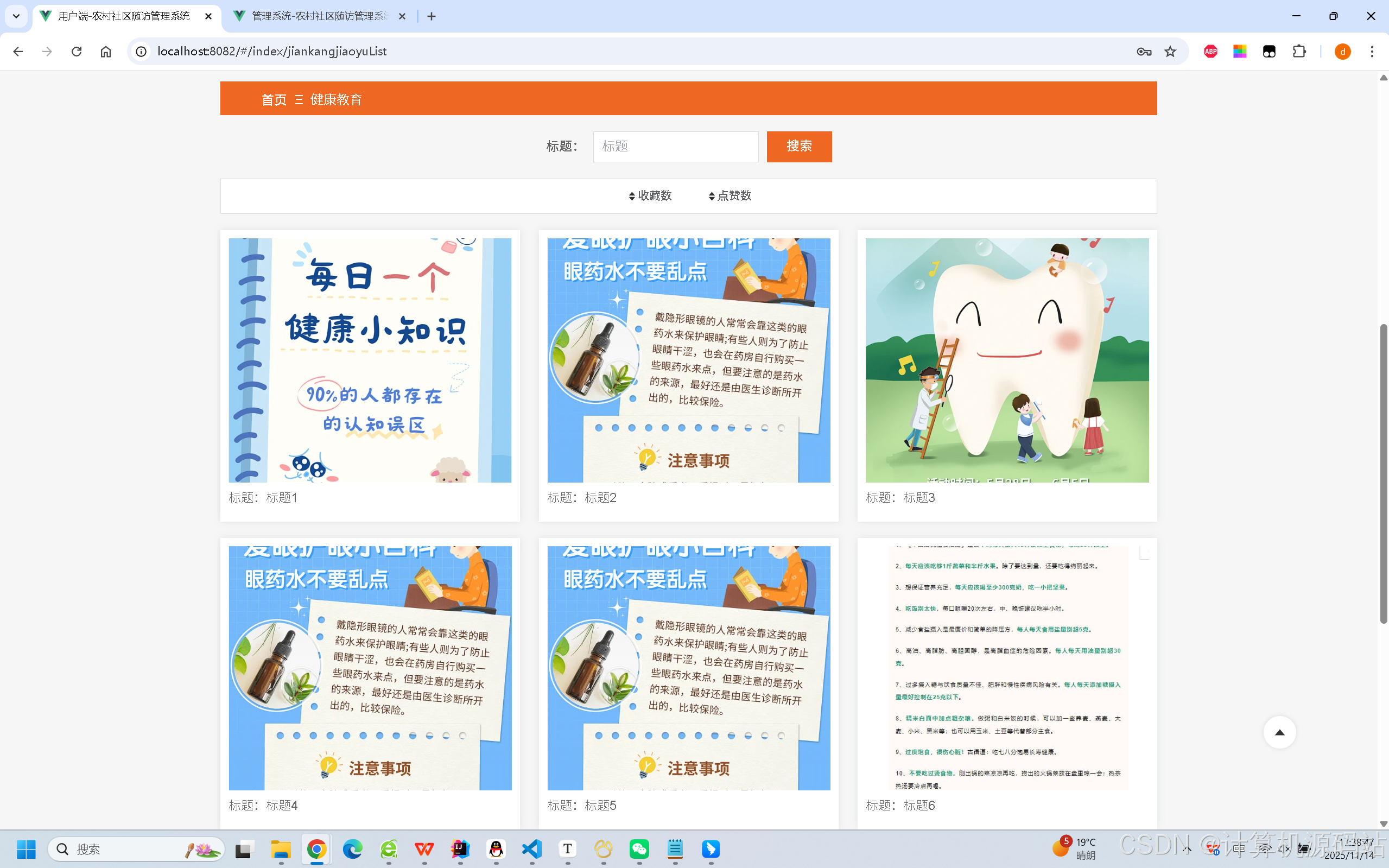
Task: Open the blue bird taskbar app
Action: tap(711, 849)
